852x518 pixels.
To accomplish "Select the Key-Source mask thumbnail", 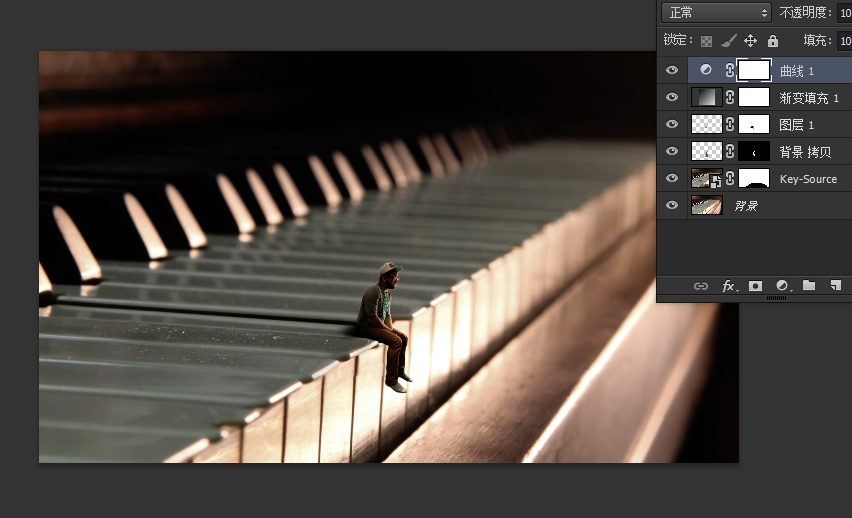I will pyautogui.click(x=754, y=178).
